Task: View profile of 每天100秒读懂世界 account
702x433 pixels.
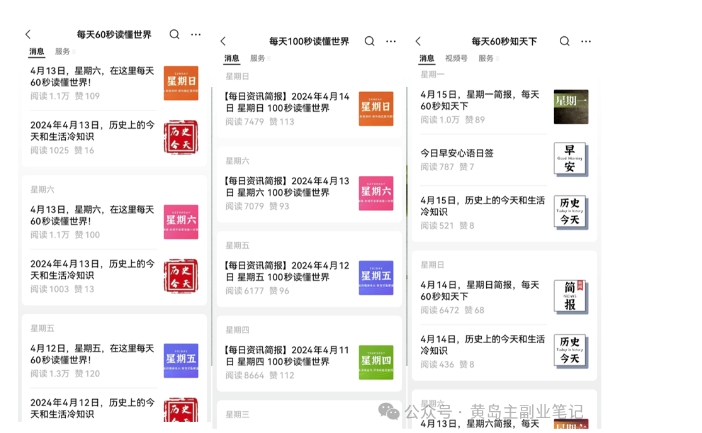Action: point(390,42)
